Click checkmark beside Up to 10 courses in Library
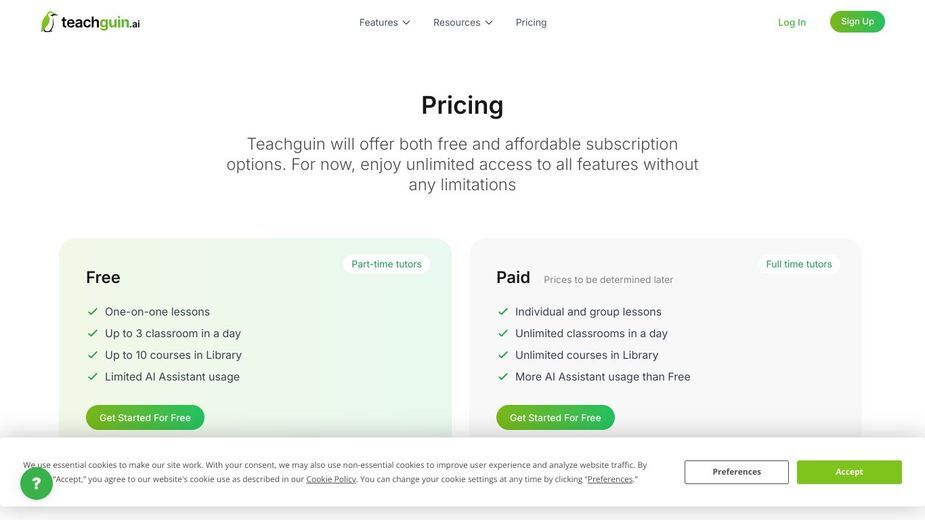 (x=93, y=355)
